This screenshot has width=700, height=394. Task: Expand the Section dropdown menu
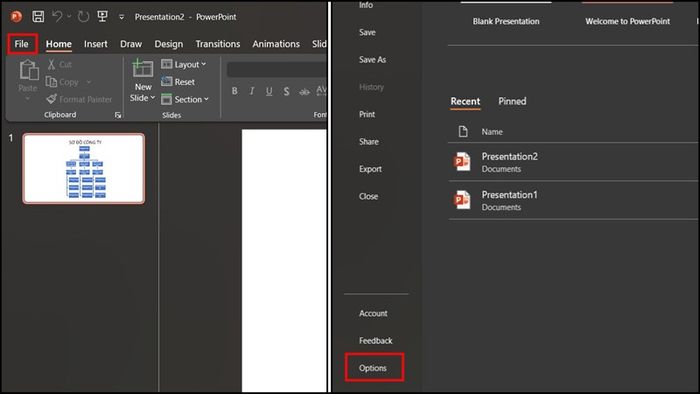tap(185, 99)
